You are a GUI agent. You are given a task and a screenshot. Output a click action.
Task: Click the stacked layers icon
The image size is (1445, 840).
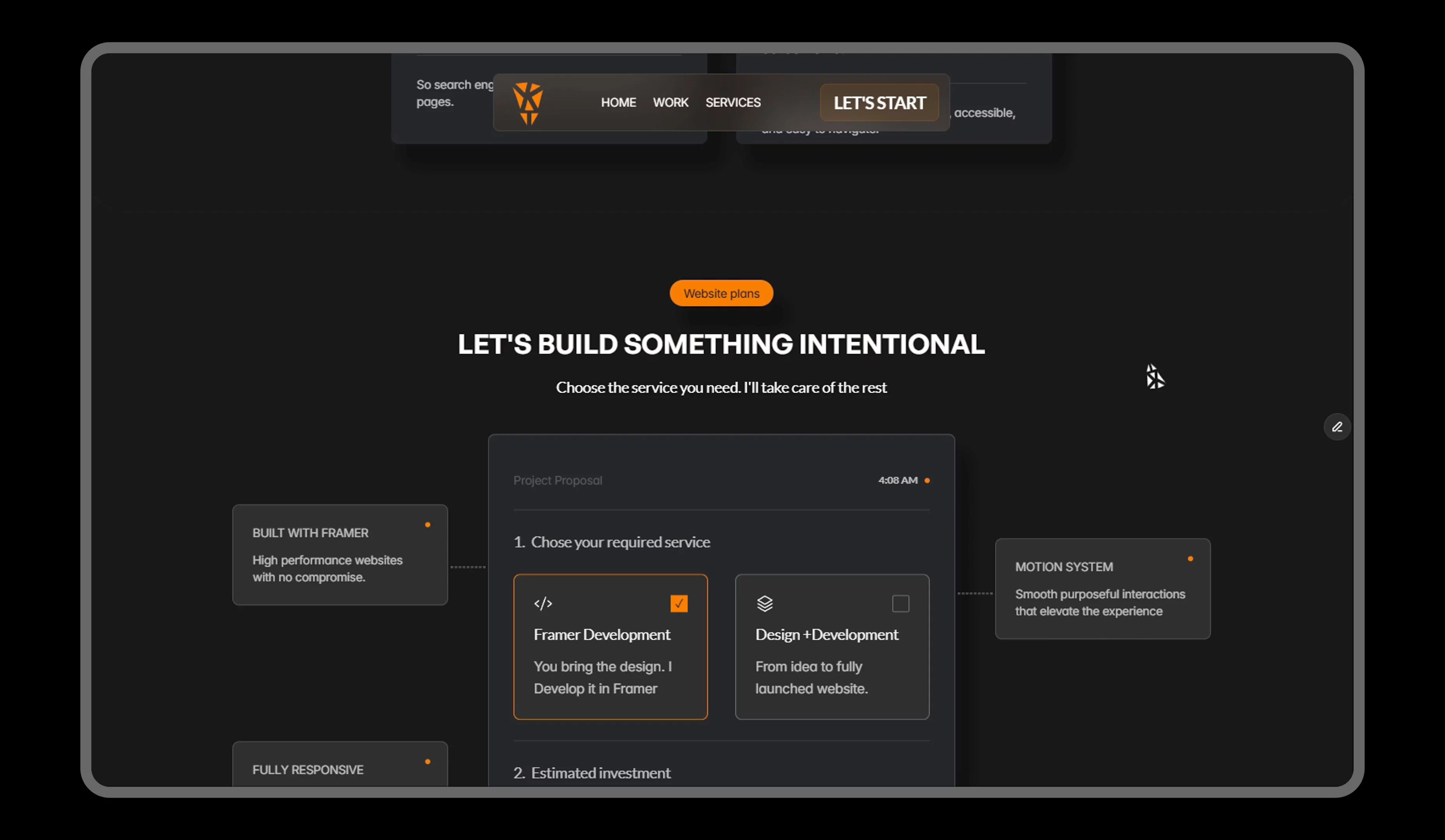(764, 603)
